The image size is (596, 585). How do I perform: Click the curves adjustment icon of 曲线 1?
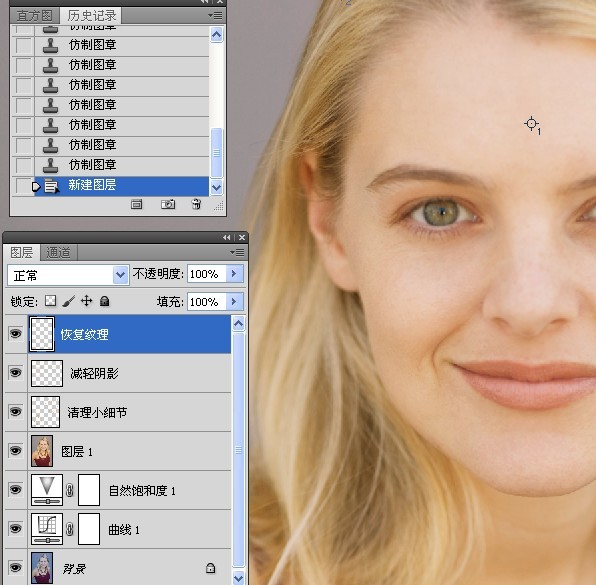(47, 529)
